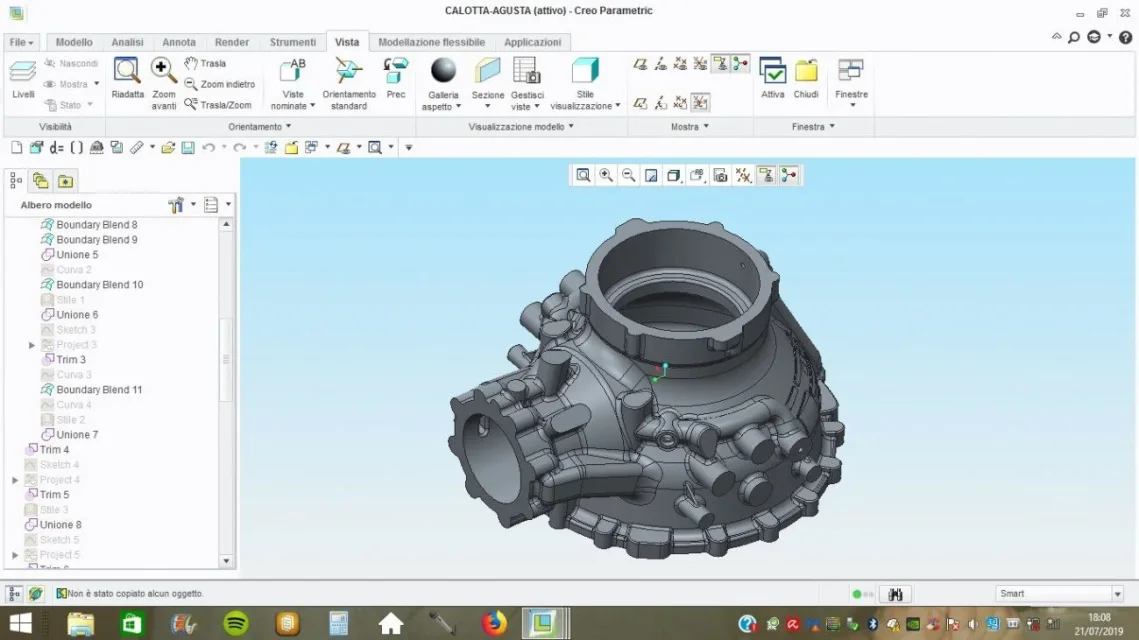Toggle axis display in Mostra ribbon group
The width and height of the screenshot is (1139, 640).
point(660,64)
